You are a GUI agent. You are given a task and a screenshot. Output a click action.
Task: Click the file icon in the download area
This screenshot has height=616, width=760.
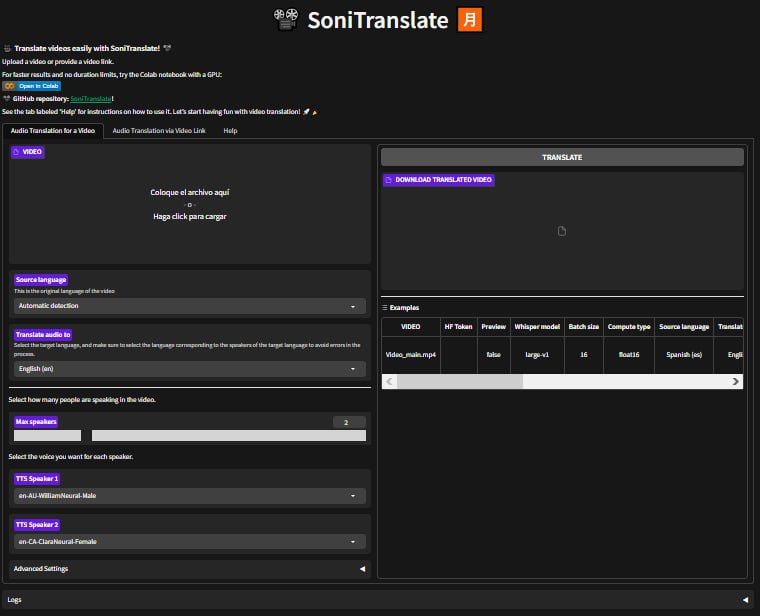pyautogui.click(x=562, y=231)
